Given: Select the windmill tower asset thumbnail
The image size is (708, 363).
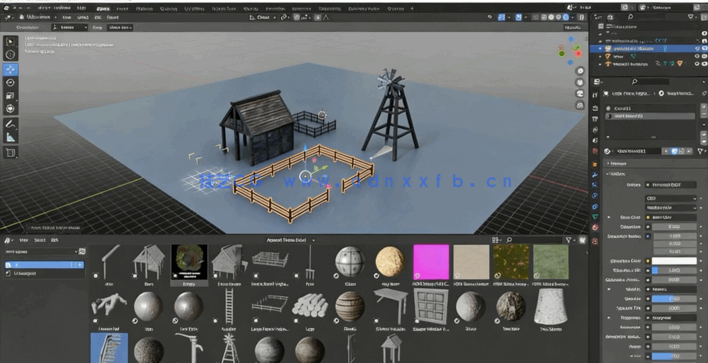Looking at the screenshot, I should click(x=229, y=348).
